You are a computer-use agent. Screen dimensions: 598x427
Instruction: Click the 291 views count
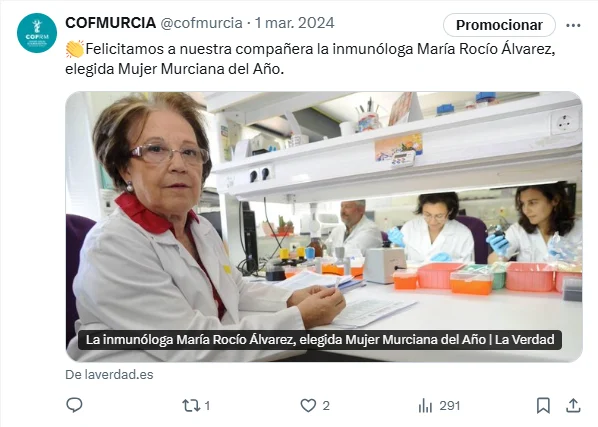click(450, 406)
